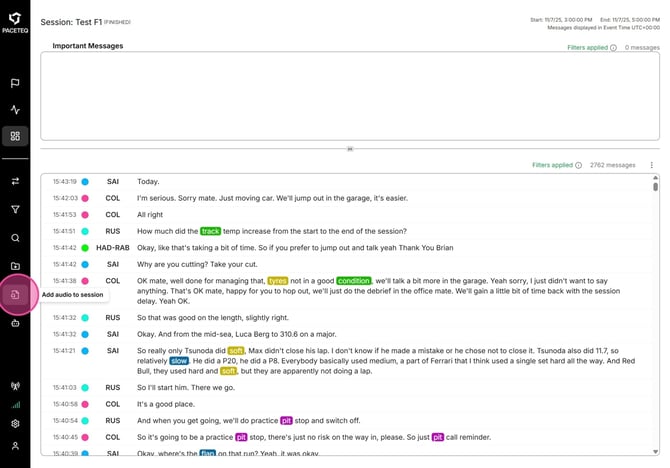670x468 pixels.
Task: Click the PACETEQ logo
Action: coord(15,23)
